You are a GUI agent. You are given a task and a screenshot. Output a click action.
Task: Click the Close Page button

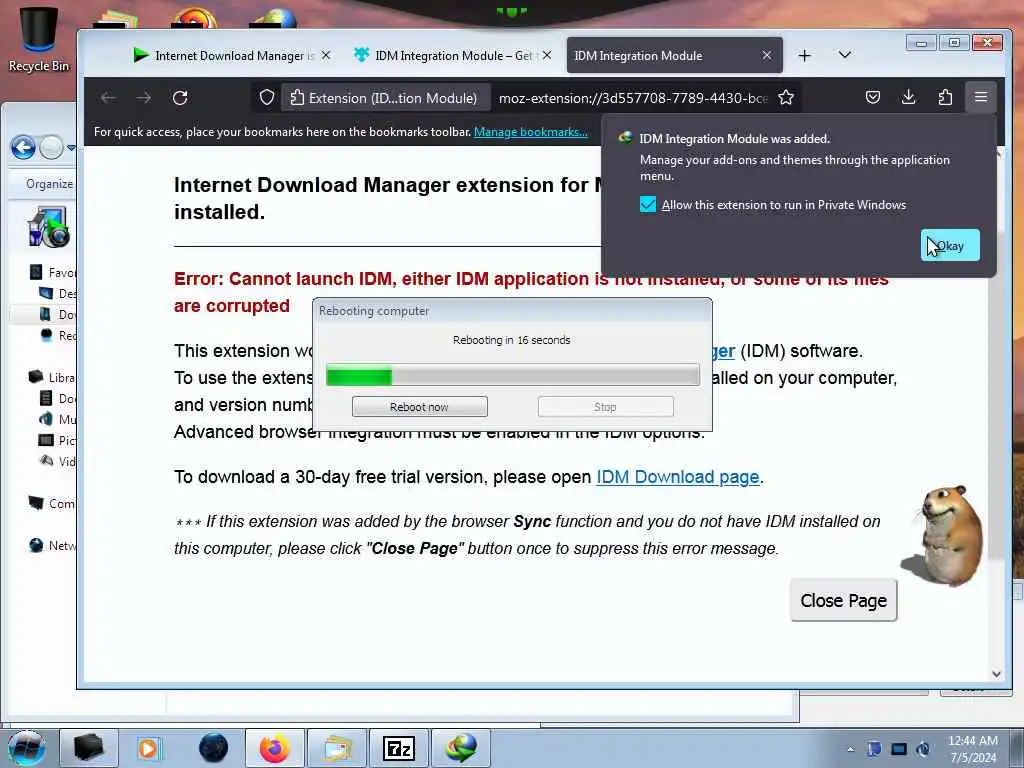tap(843, 600)
